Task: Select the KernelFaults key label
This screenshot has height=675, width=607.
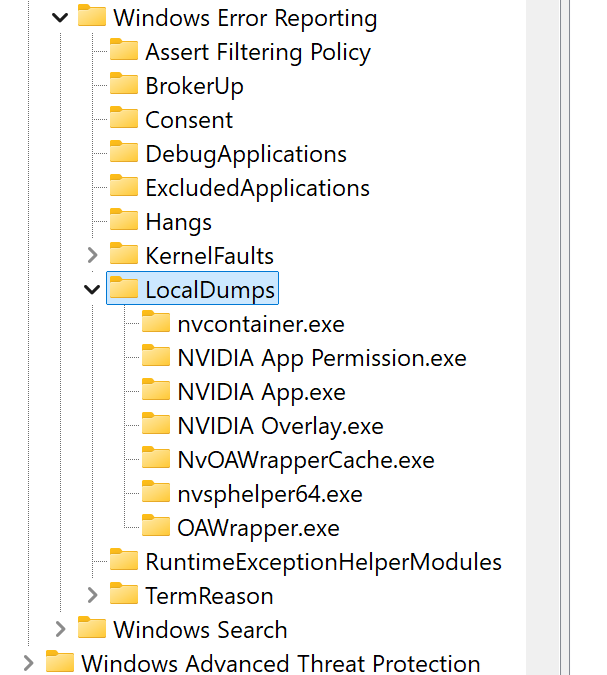Action: coord(209,256)
